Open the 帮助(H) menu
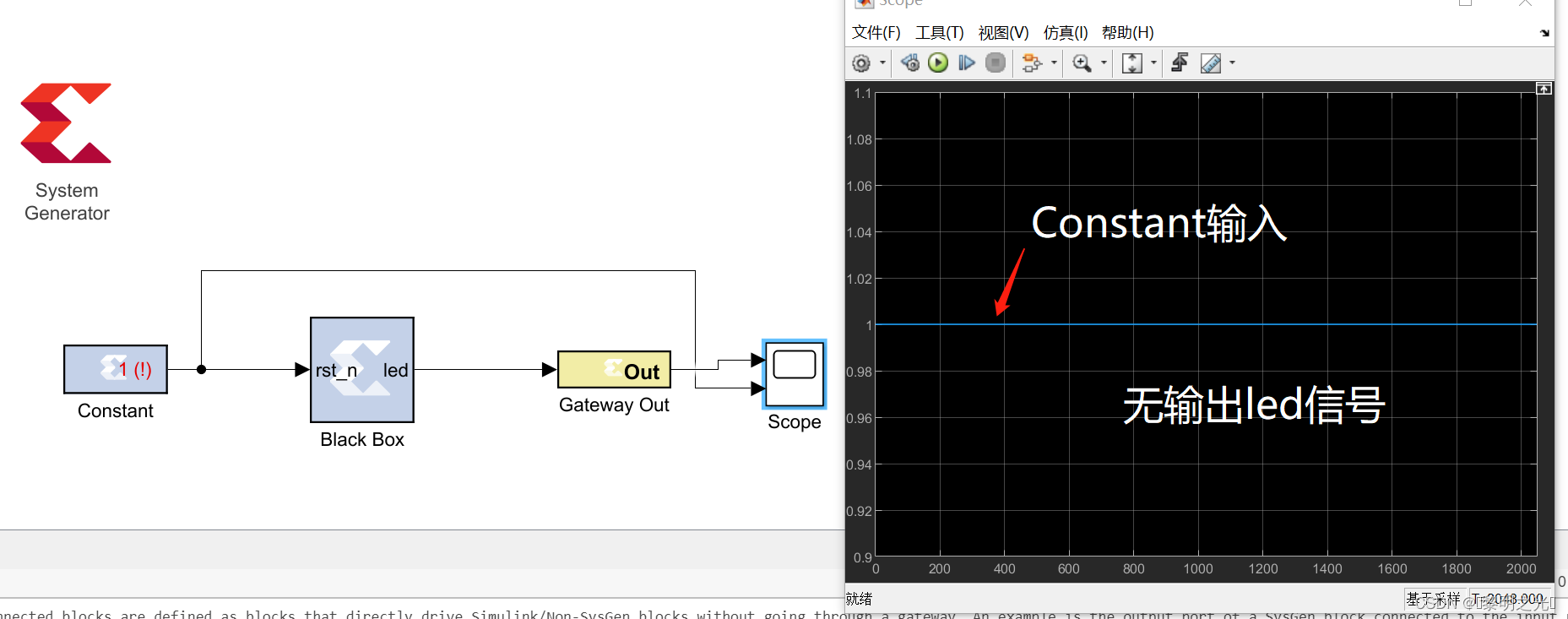The width and height of the screenshot is (1568, 619). pos(1128,33)
